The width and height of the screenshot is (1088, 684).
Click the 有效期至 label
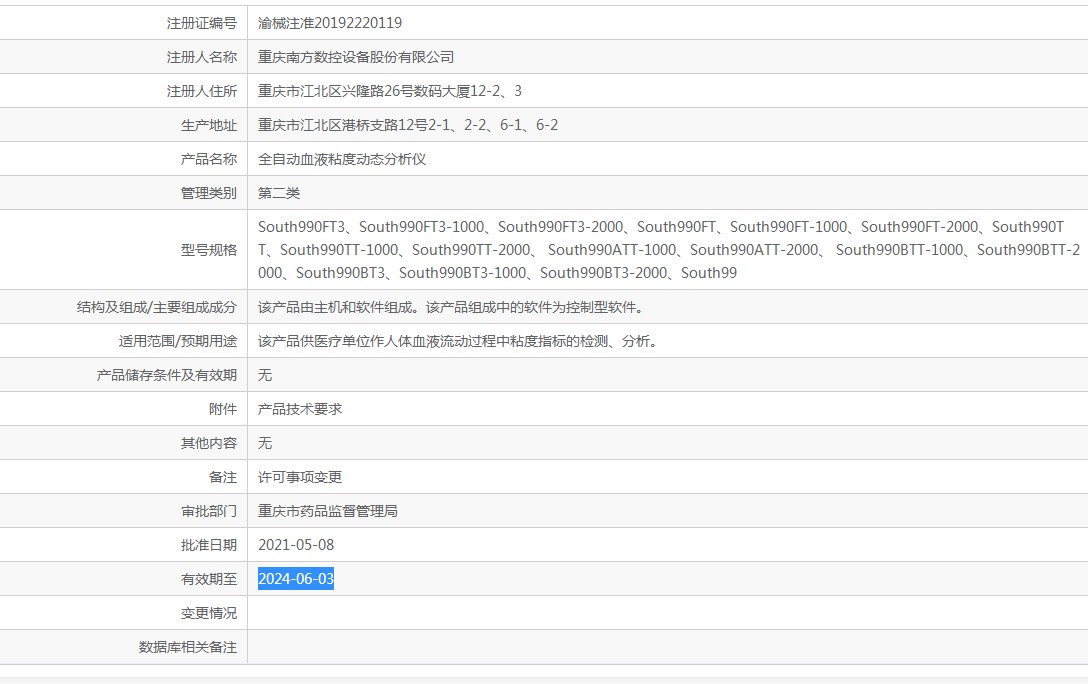pos(208,579)
